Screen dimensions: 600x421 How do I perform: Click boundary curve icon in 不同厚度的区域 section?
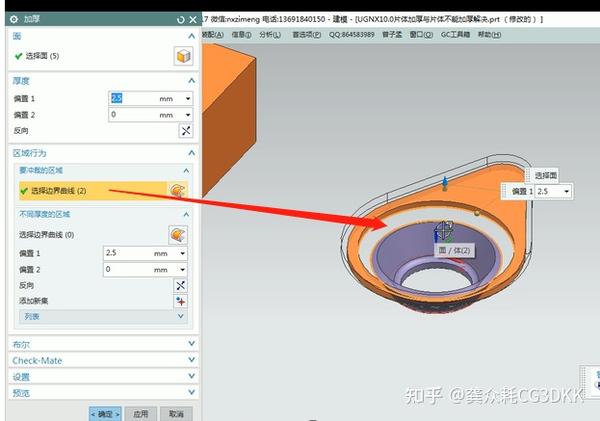pyautogui.click(x=178, y=235)
